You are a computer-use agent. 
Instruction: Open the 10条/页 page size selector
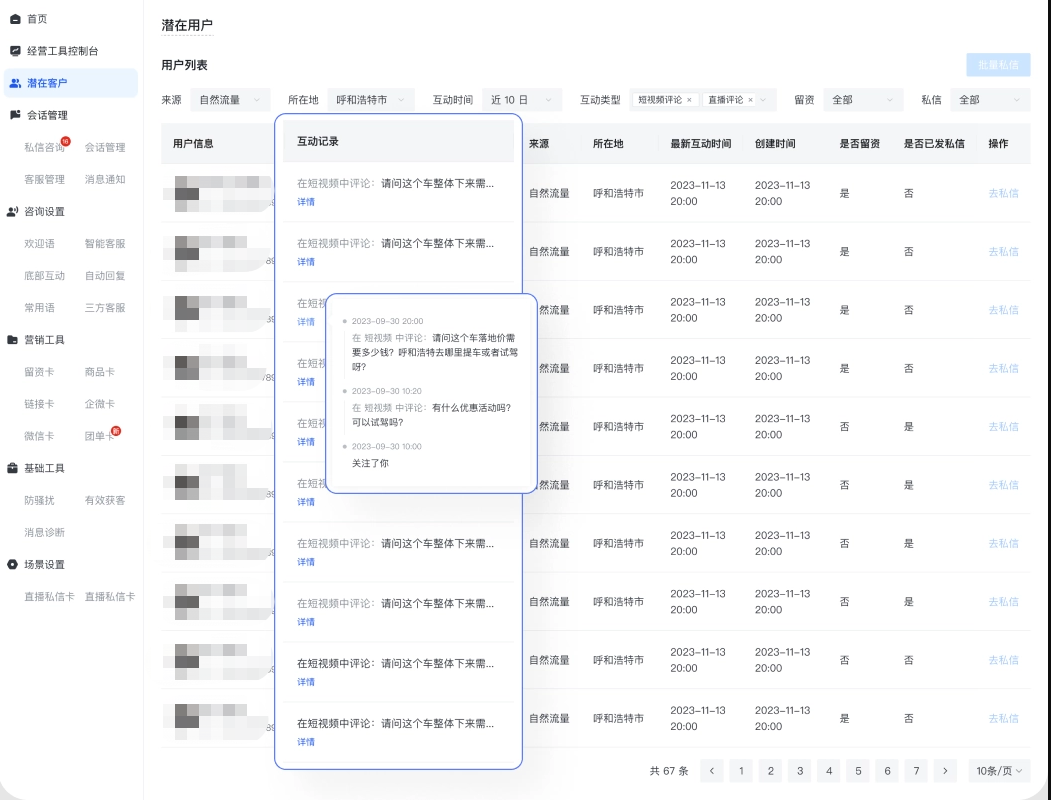point(999,771)
